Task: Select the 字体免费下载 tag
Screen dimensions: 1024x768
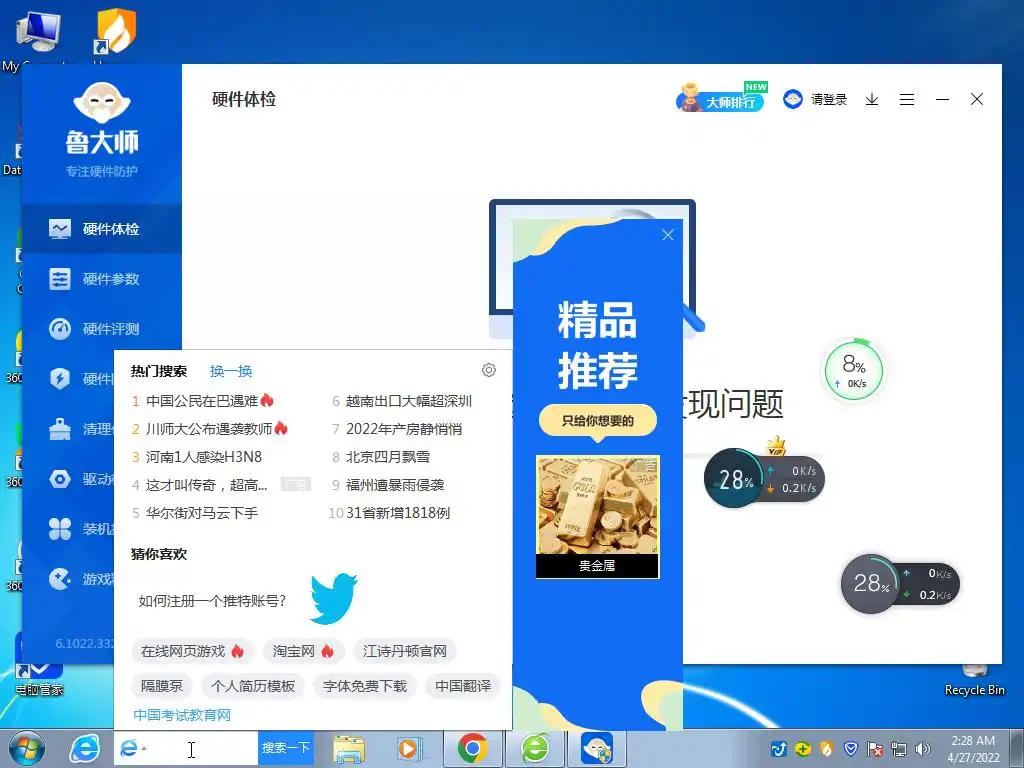Action: 365,686
